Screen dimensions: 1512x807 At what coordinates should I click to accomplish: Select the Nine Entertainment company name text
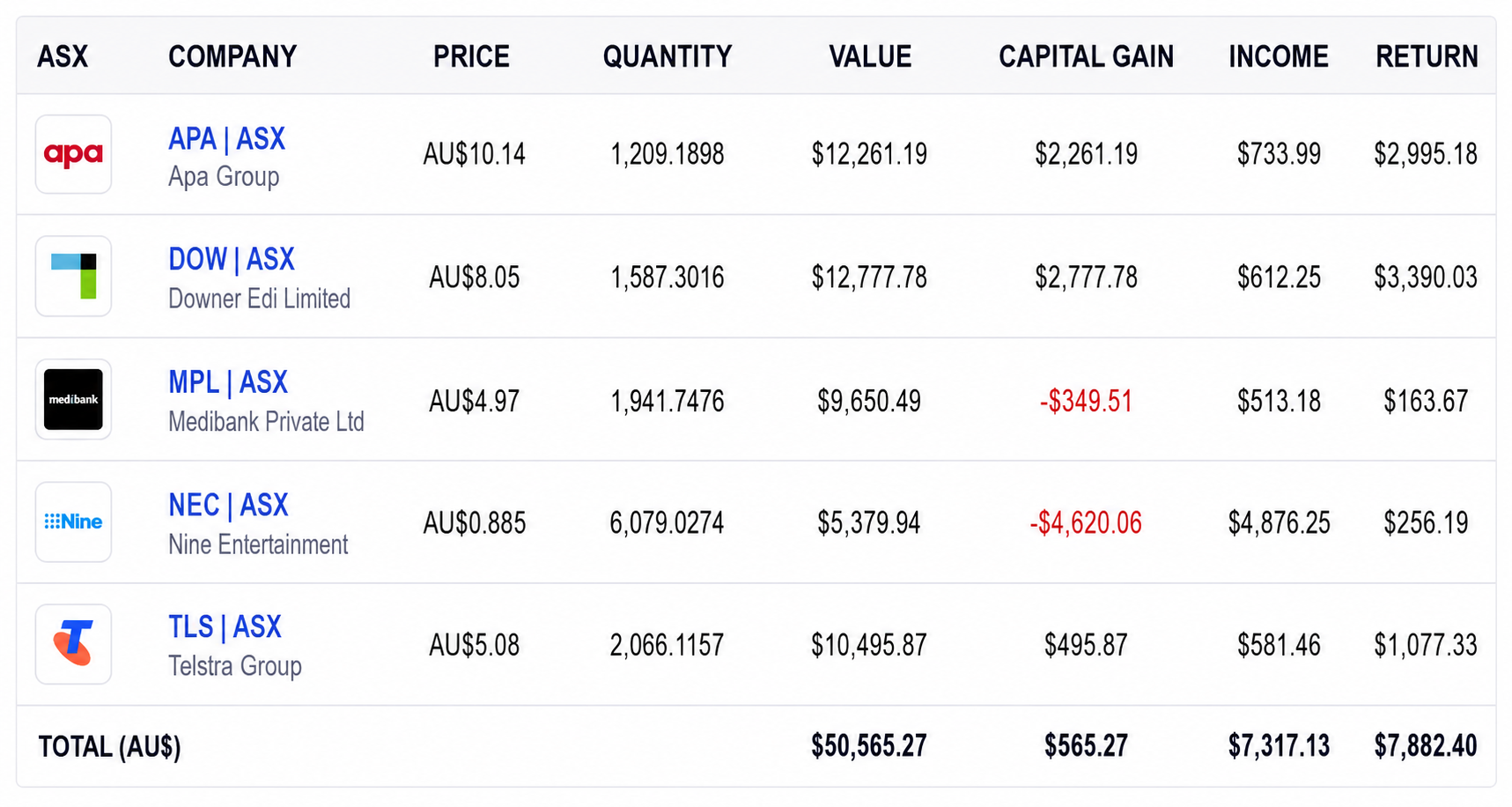[x=258, y=544]
